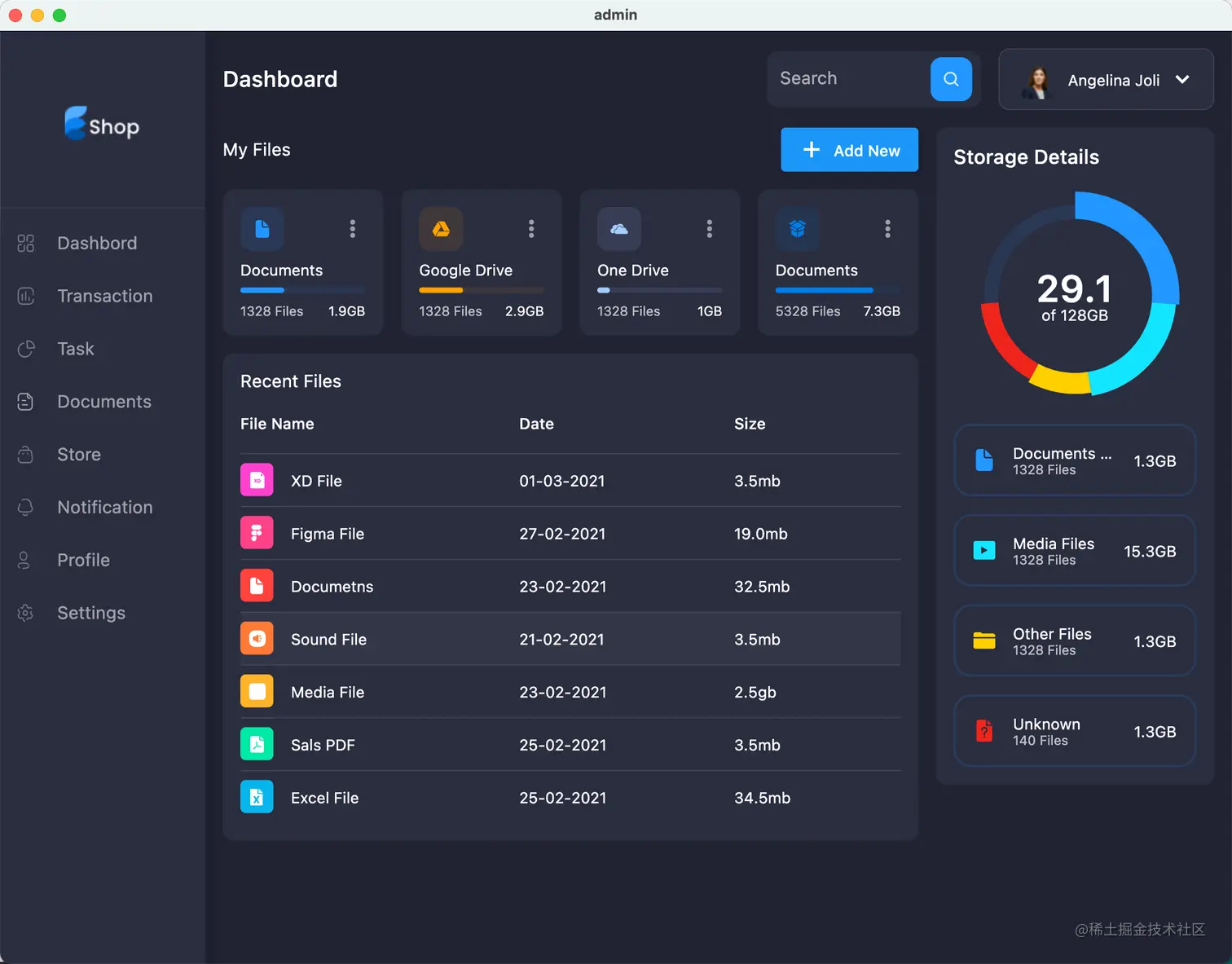Open the Angelina Joli account dropdown
The height and width of the screenshot is (964, 1232).
tap(1106, 80)
